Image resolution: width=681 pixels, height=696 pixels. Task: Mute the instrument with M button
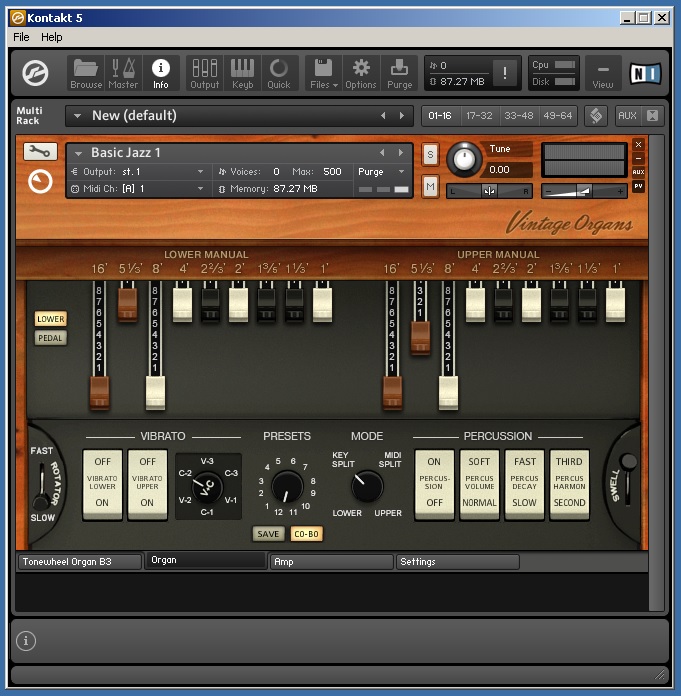coord(430,186)
